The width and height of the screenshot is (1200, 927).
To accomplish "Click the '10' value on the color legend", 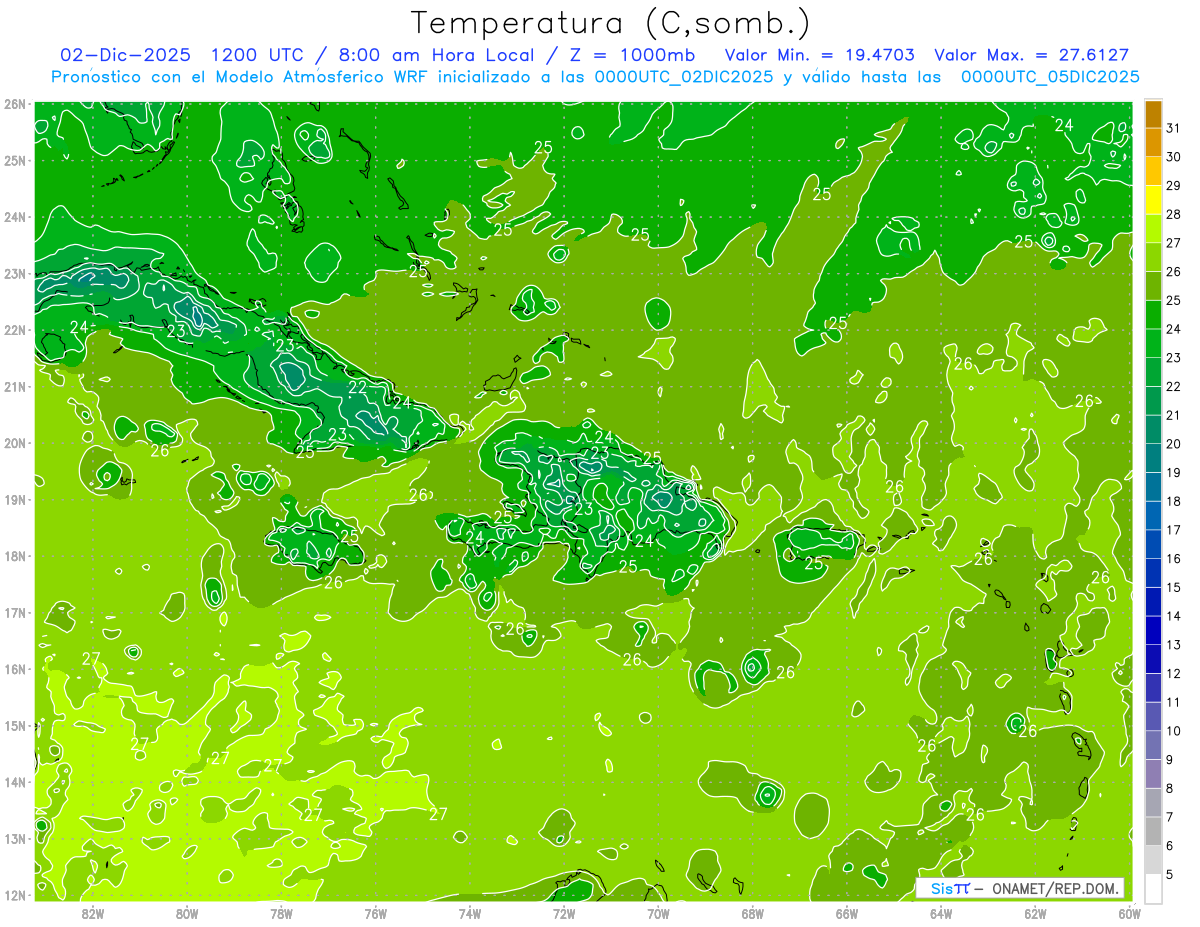I will point(1174,731).
